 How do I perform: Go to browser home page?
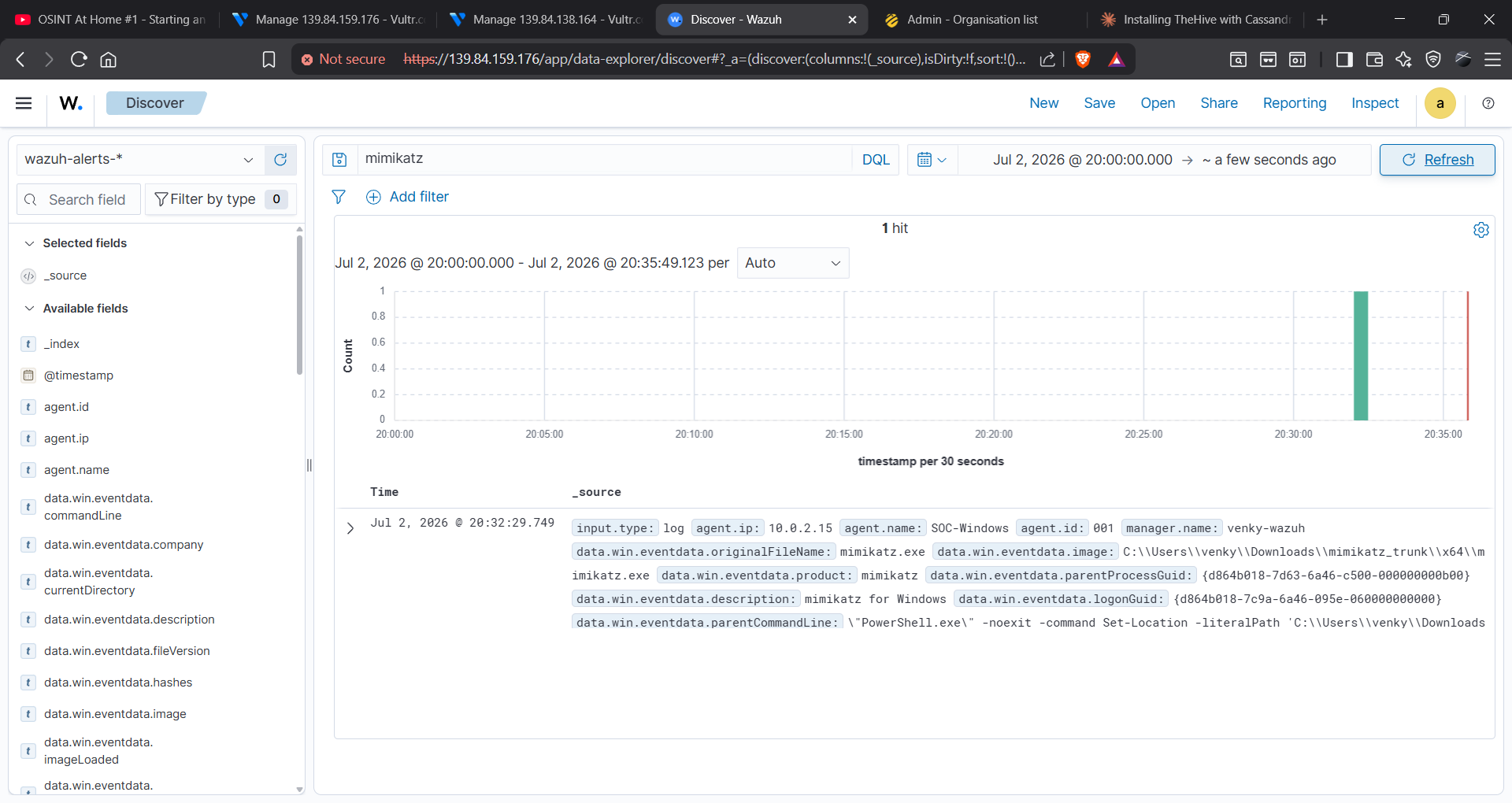[109, 59]
